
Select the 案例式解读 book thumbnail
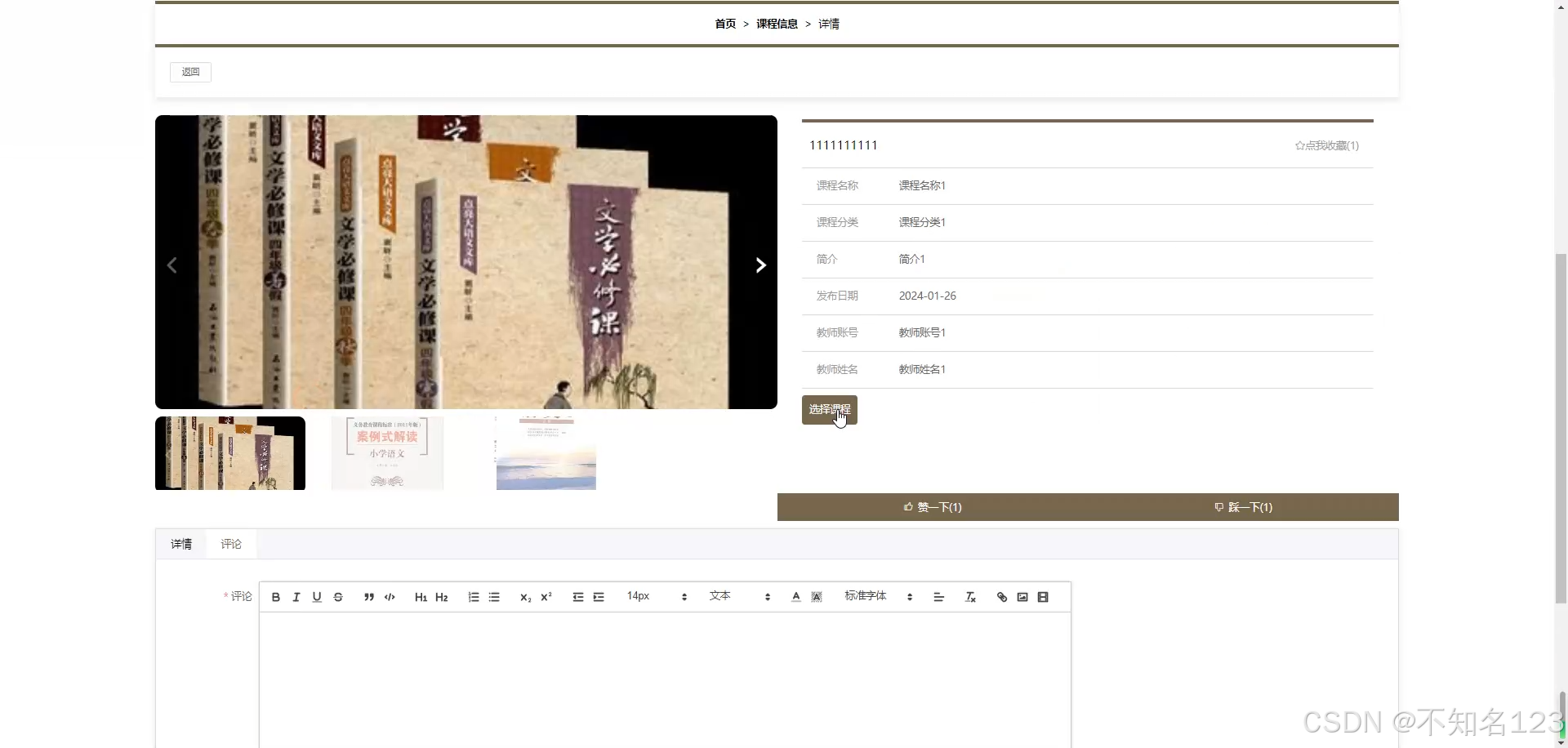(387, 453)
